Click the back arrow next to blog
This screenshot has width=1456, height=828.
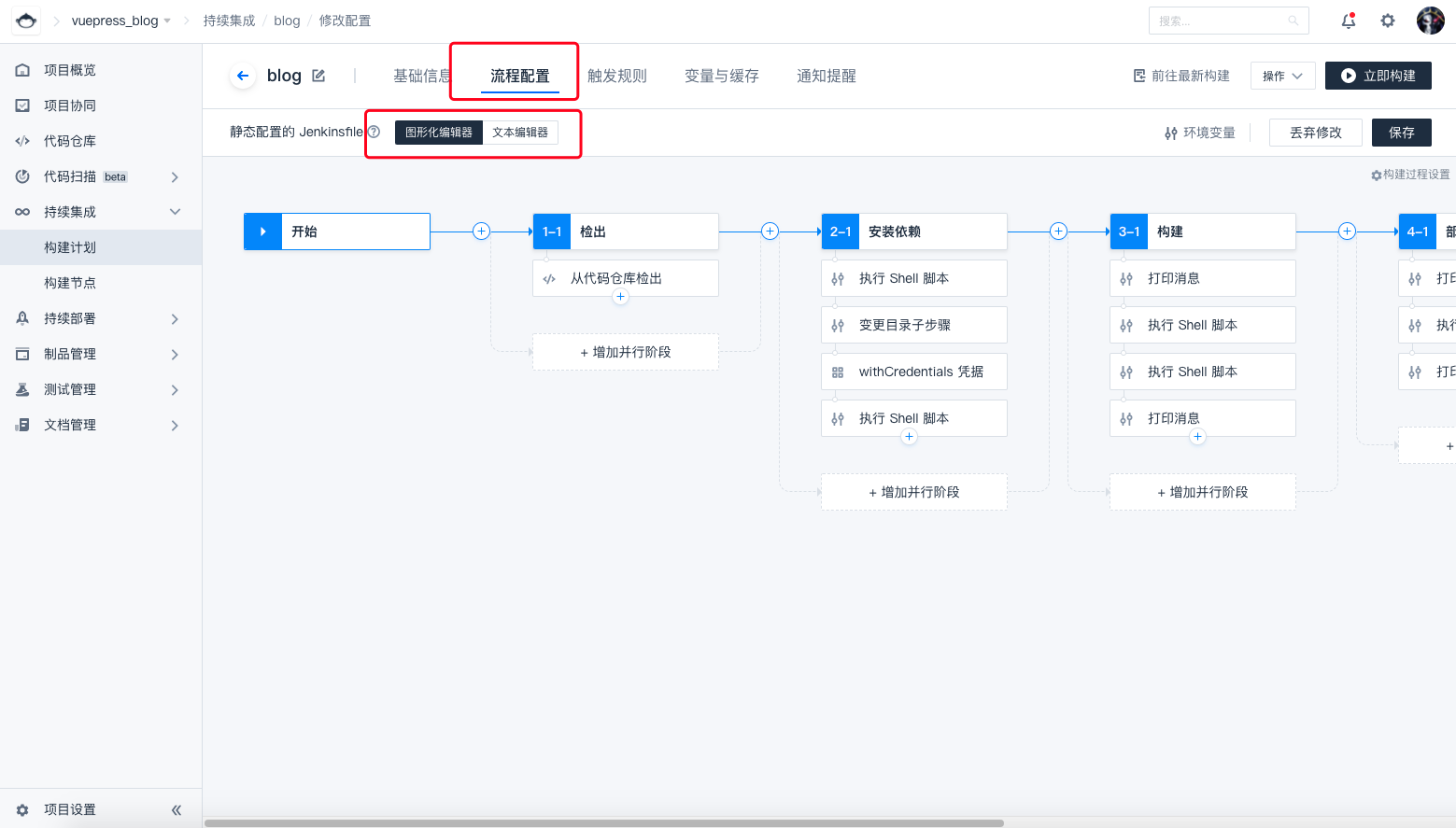pyautogui.click(x=243, y=76)
